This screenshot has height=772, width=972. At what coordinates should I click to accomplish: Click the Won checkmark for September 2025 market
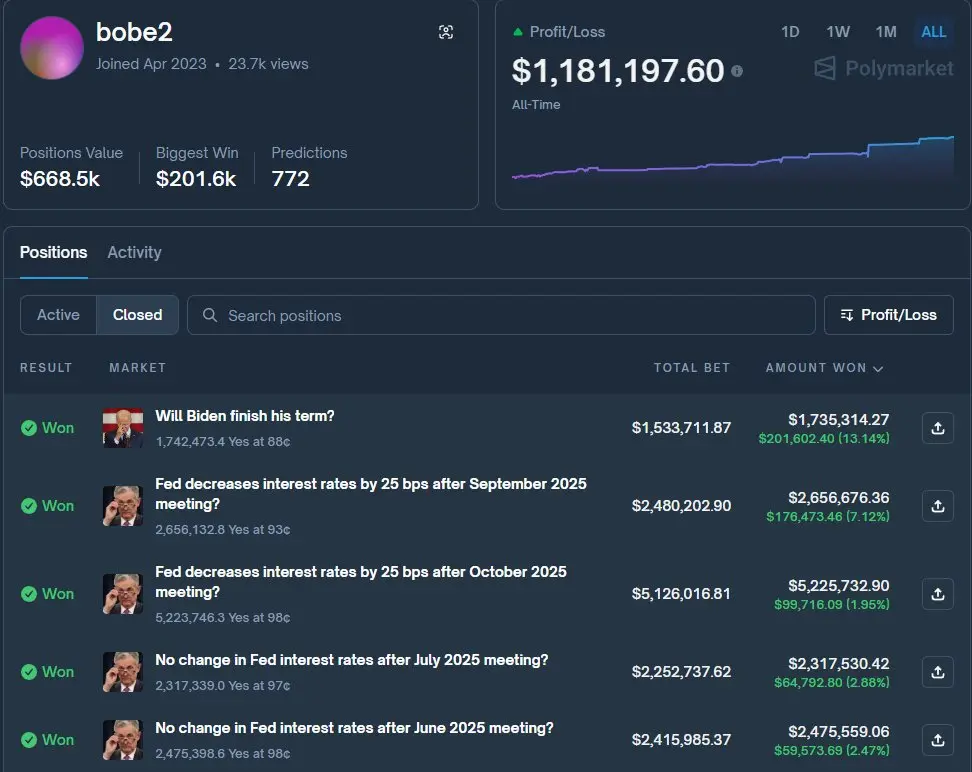pyautogui.click(x=29, y=506)
